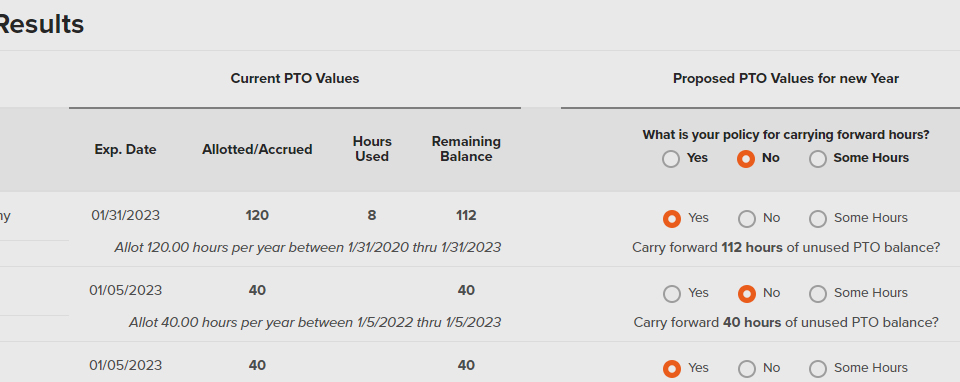Select Yes radio in bottom partially visible row
Viewport: 960px width, 382px height.
(x=672, y=369)
